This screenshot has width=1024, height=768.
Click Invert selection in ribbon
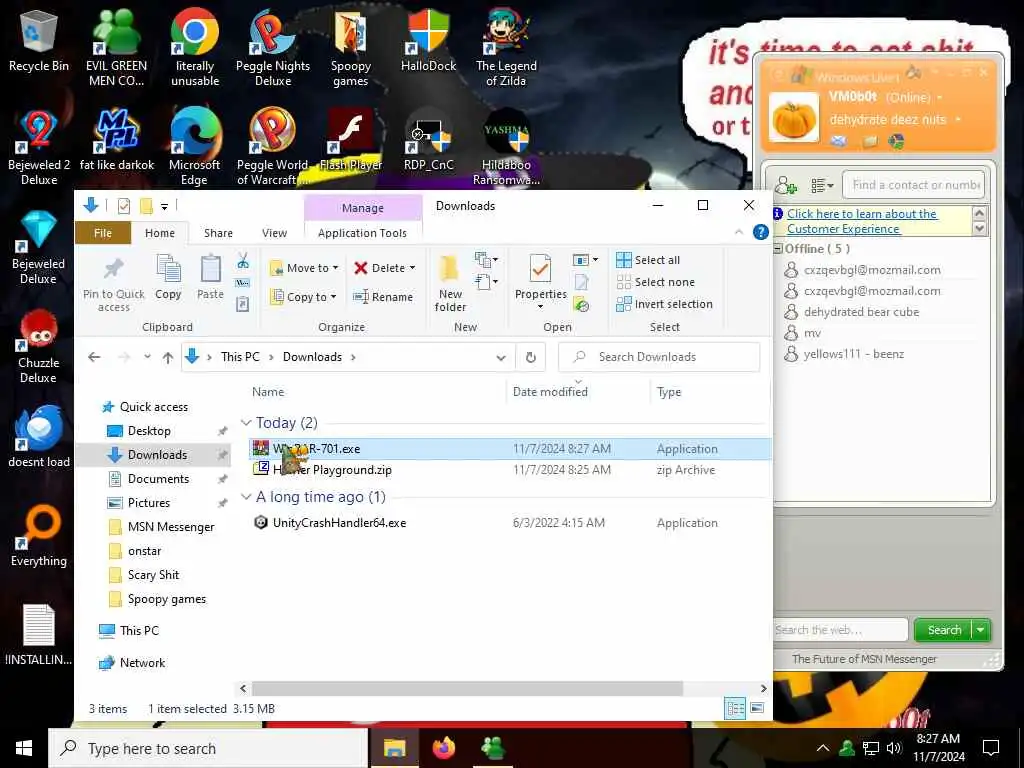(664, 304)
